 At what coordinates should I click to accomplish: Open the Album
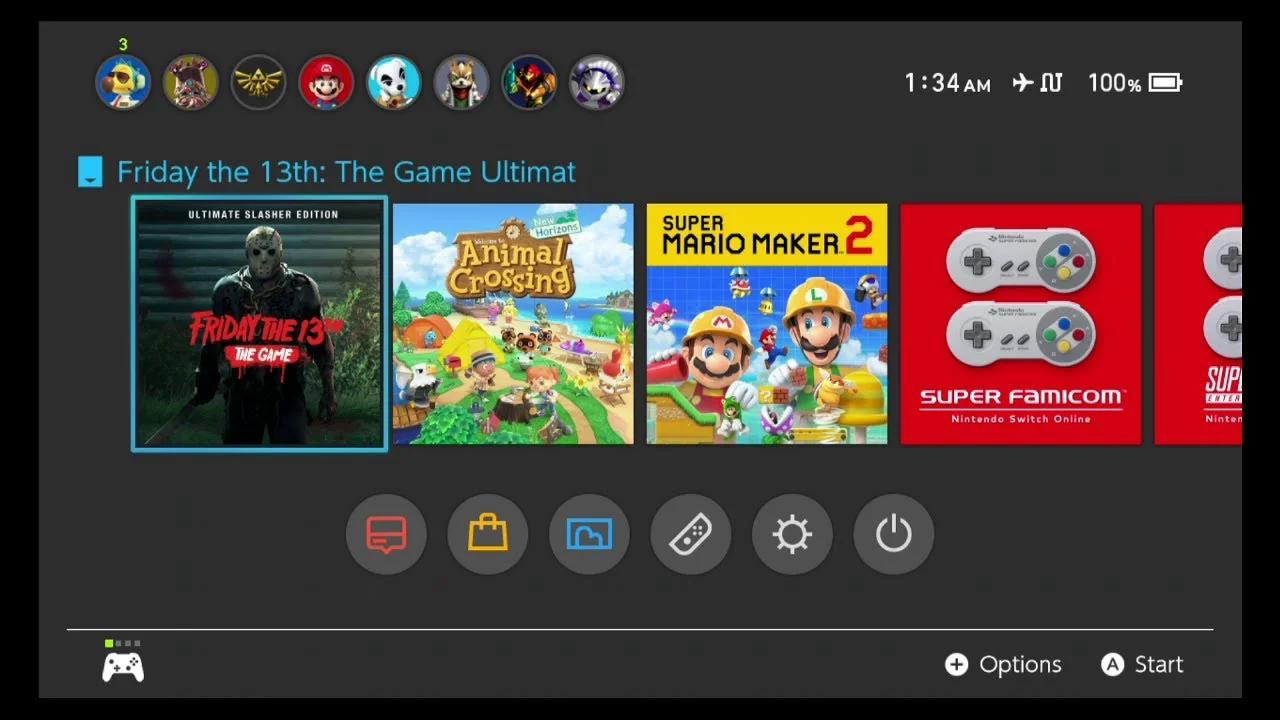[x=589, y=534]
